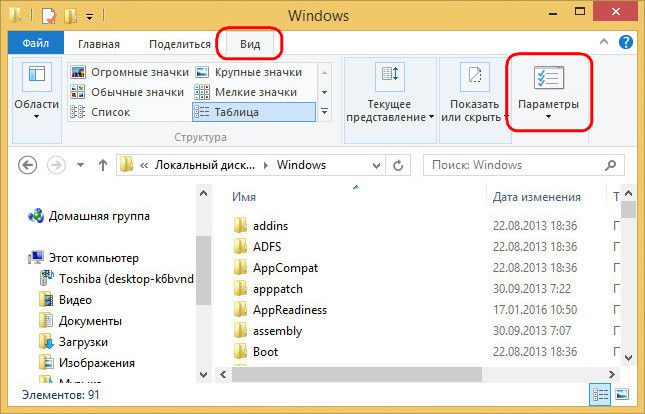Click the Поиск: Windows search field

[x=515, y=164]
